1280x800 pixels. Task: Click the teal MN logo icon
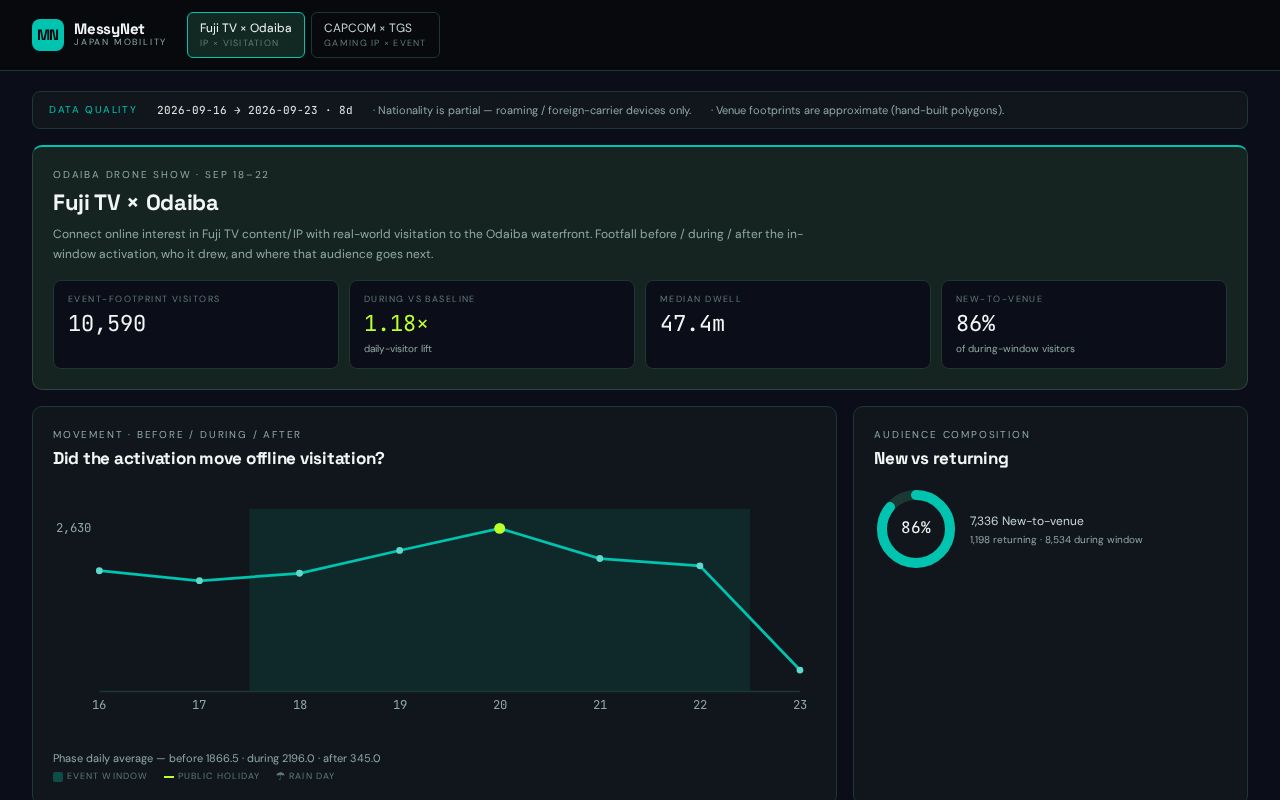point(48,35)
